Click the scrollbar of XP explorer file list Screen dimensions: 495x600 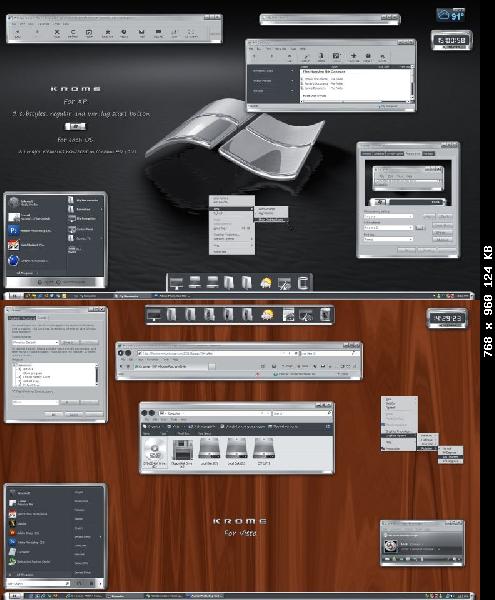coord(412,83)
